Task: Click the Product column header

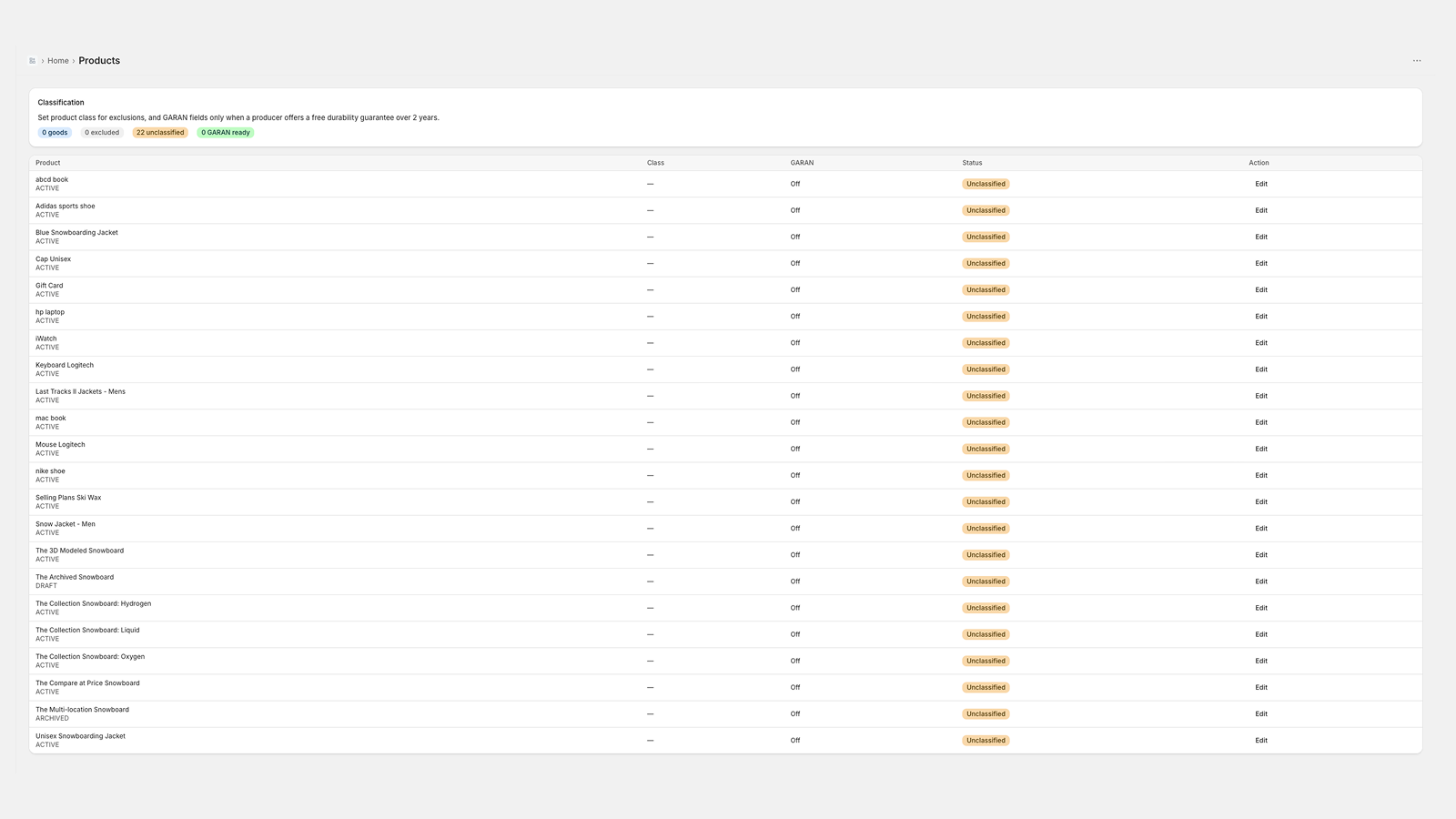Action: coord(48,163)
